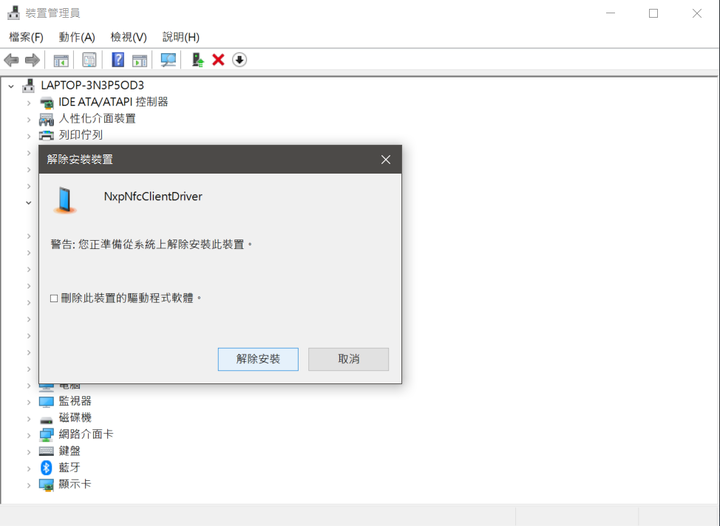
Task: Open the 檢視(V) menu
Action: 129,37
